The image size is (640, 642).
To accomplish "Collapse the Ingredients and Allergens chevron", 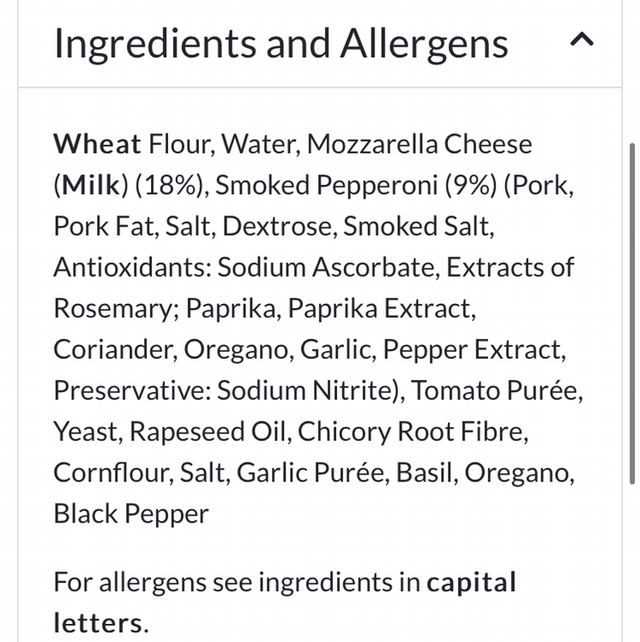I will pyautogui.click(x=581, y=40).
